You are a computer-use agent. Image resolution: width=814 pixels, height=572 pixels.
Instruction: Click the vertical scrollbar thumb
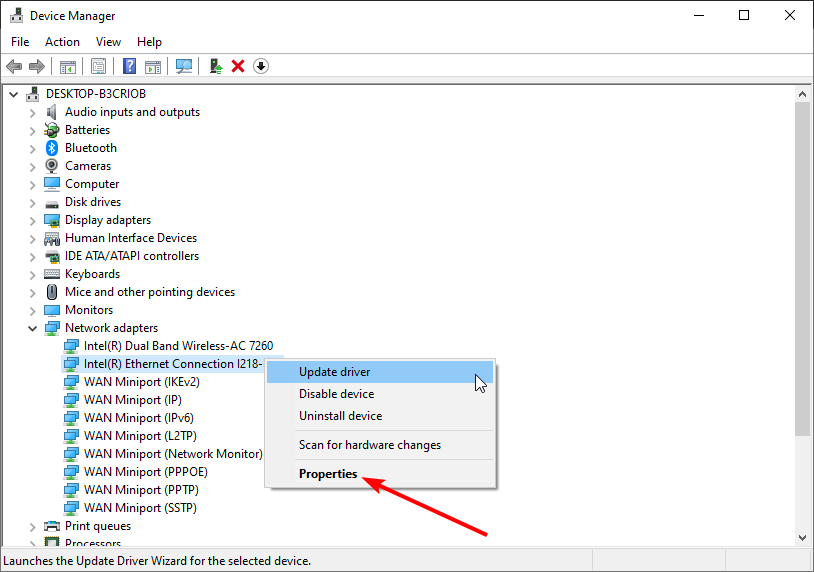[x=803, y=269]
